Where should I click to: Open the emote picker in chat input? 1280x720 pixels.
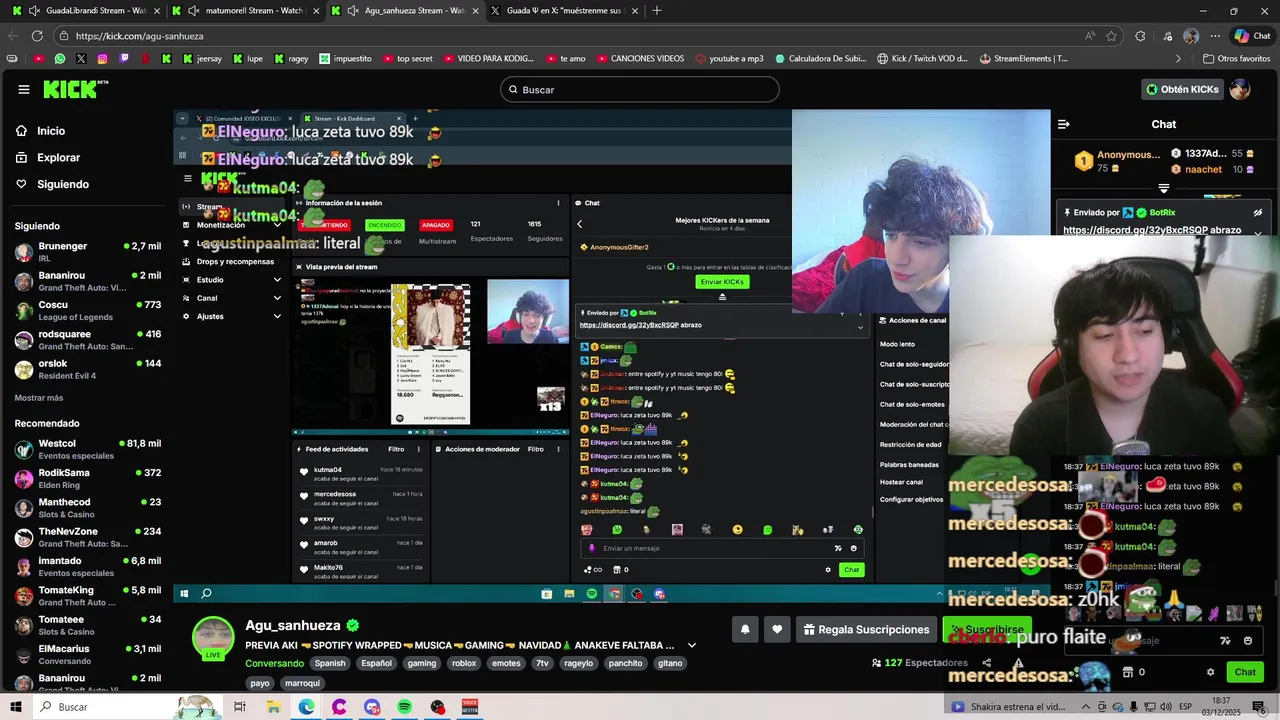pyautogui.click(x=1247, y=641)
